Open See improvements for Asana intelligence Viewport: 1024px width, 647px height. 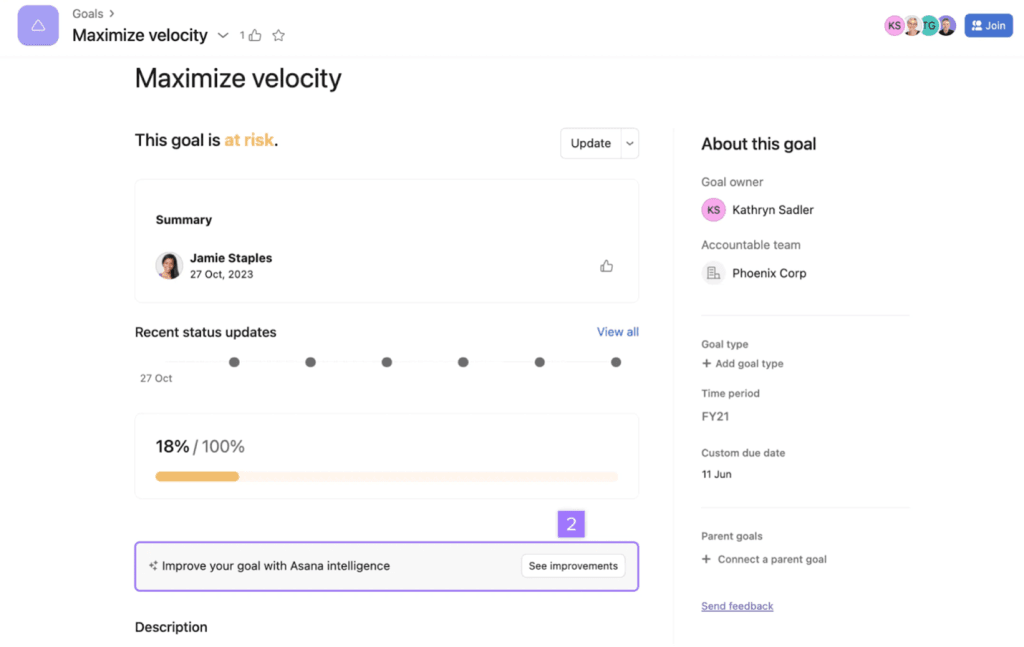(573, 566)
